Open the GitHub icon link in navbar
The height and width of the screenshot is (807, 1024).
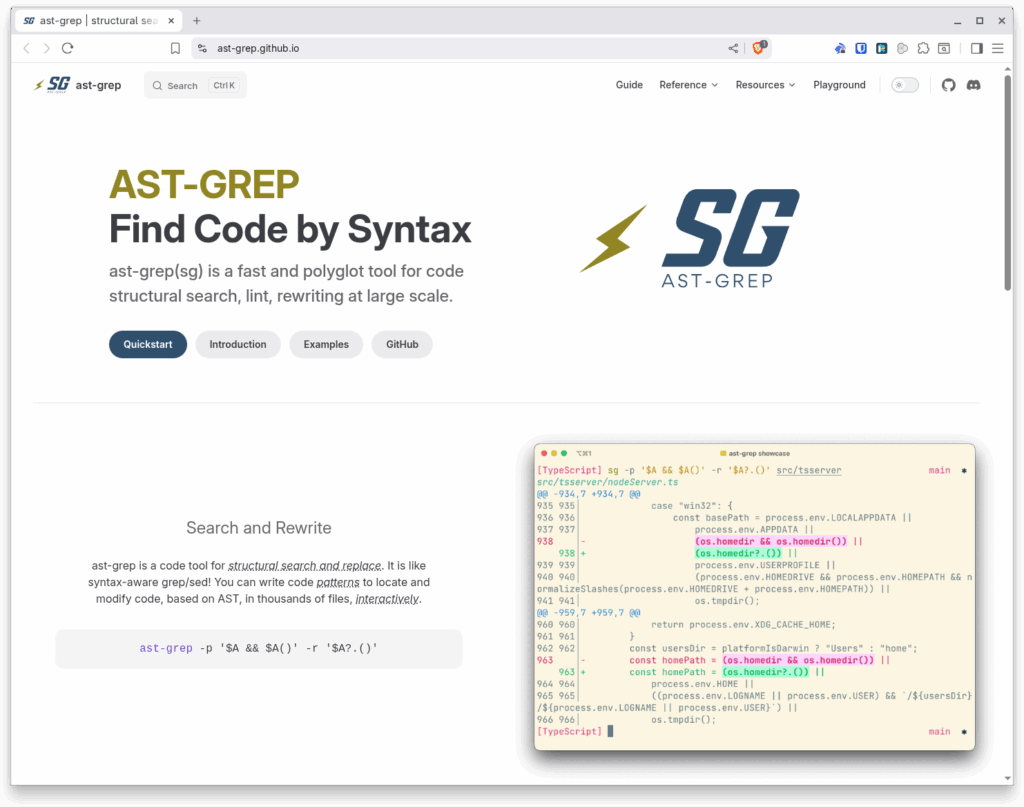pyautogui.click(x=948, y=85)
